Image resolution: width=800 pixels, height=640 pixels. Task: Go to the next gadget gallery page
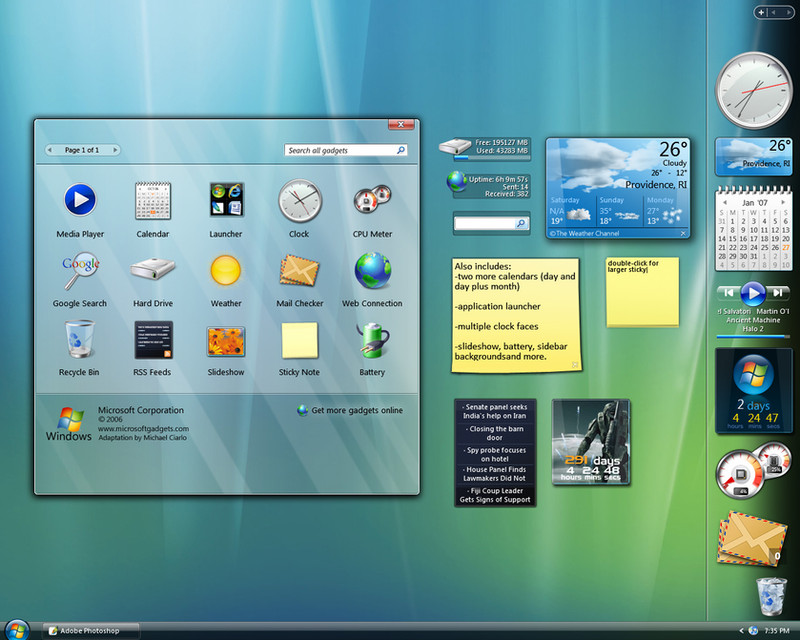pyautogui.click(x=115, y=150)
